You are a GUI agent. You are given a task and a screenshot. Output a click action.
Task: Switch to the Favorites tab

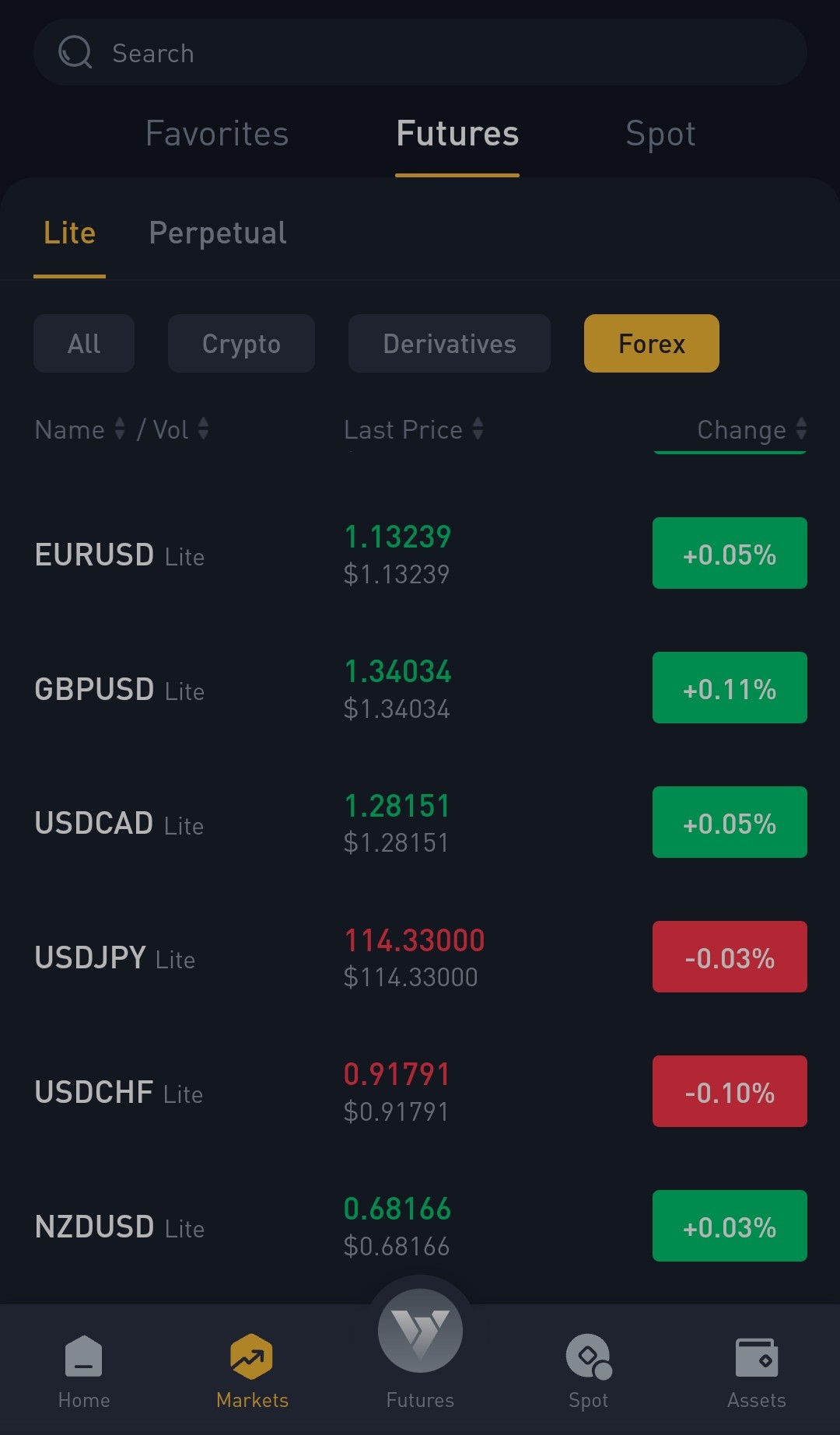point(217,134)
